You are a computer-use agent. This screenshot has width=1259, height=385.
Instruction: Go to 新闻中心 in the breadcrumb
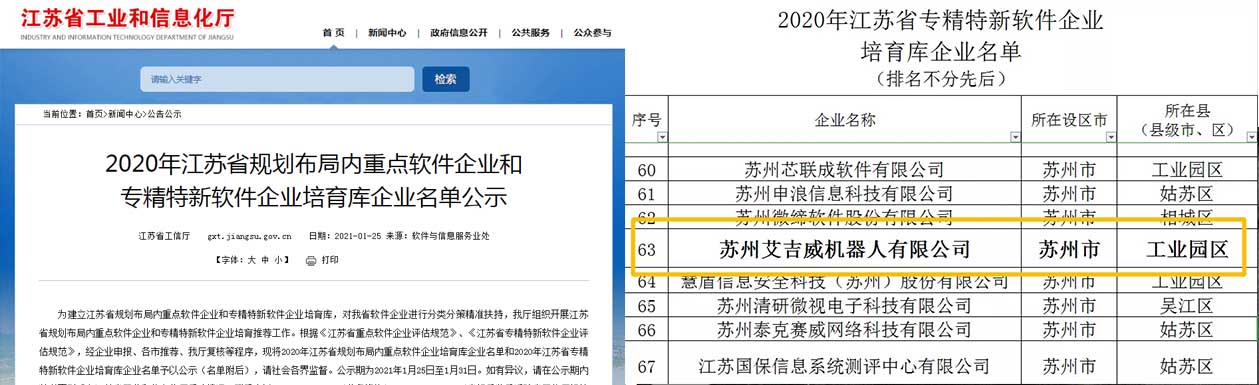point(125,114)
